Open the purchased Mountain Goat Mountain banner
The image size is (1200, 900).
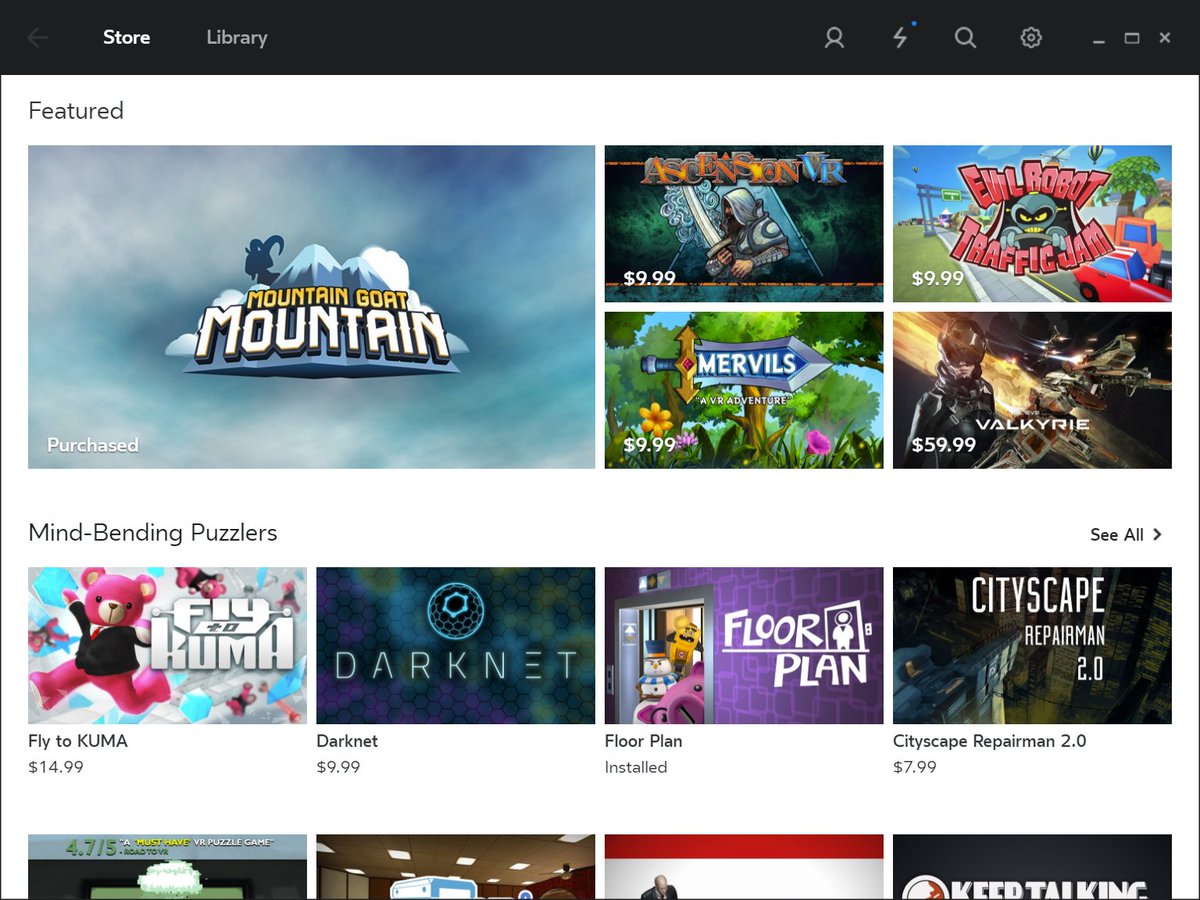311,306
